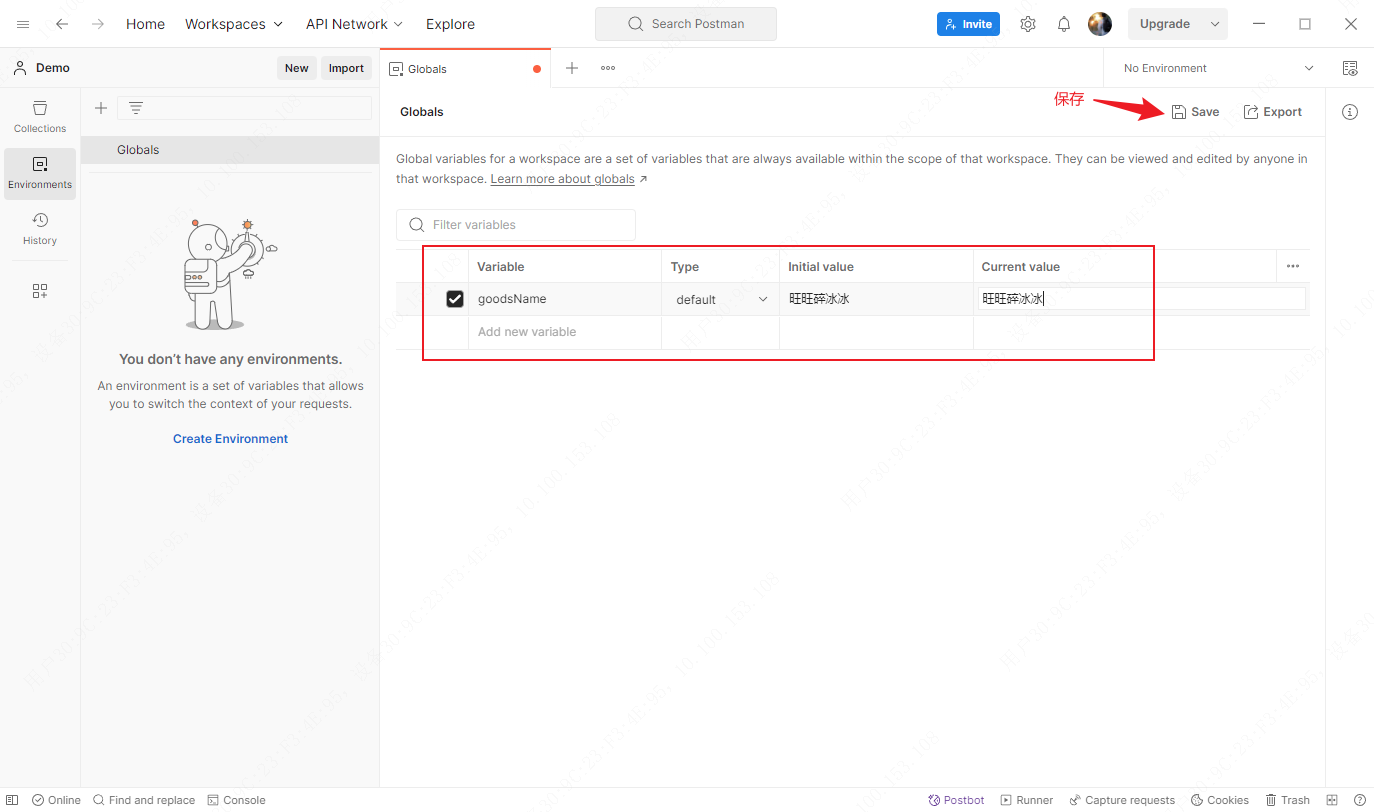This screenshot has width=1374, height=812.
Task: Open the hamburger main menu
Action: coord(23,24)
